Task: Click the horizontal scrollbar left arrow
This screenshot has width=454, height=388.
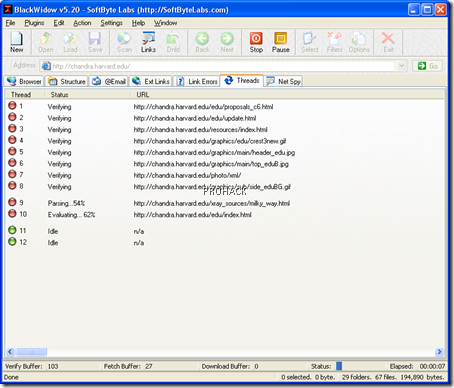Action: click(10, 352)
